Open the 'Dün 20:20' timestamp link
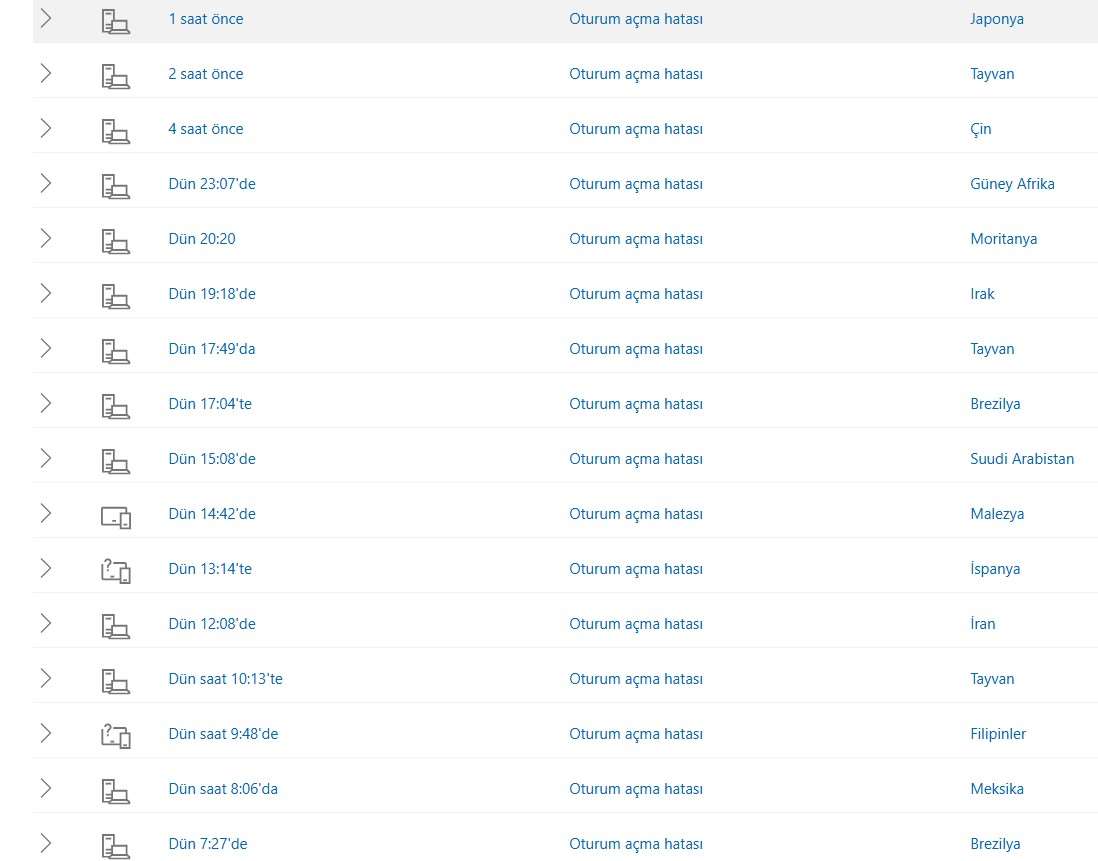 tap(202, 239)
